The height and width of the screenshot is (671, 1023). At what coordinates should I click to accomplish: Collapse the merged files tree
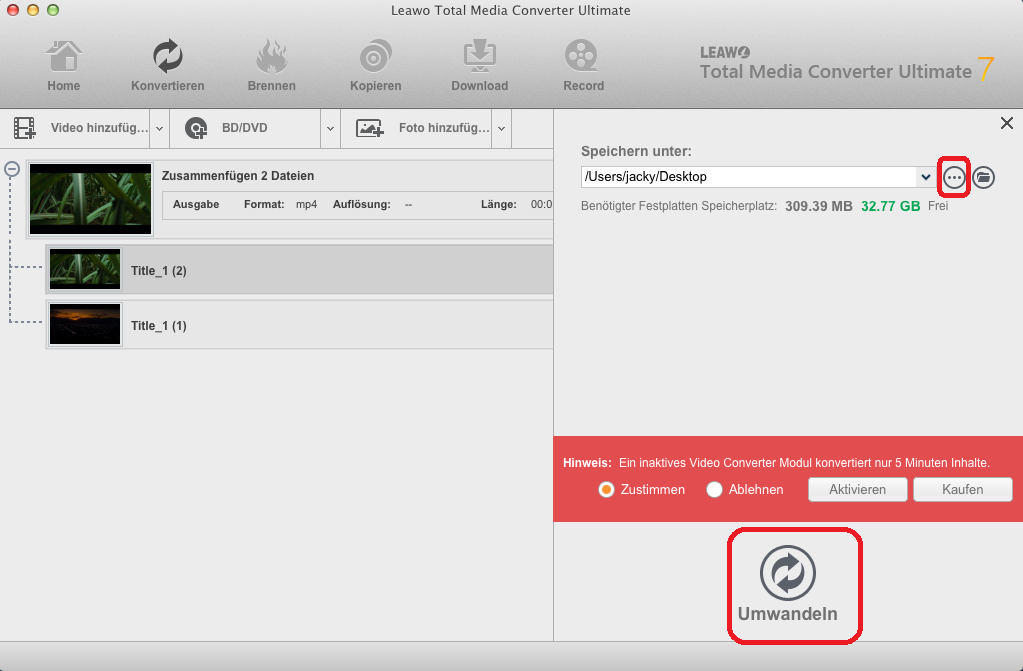pos(12,170)
